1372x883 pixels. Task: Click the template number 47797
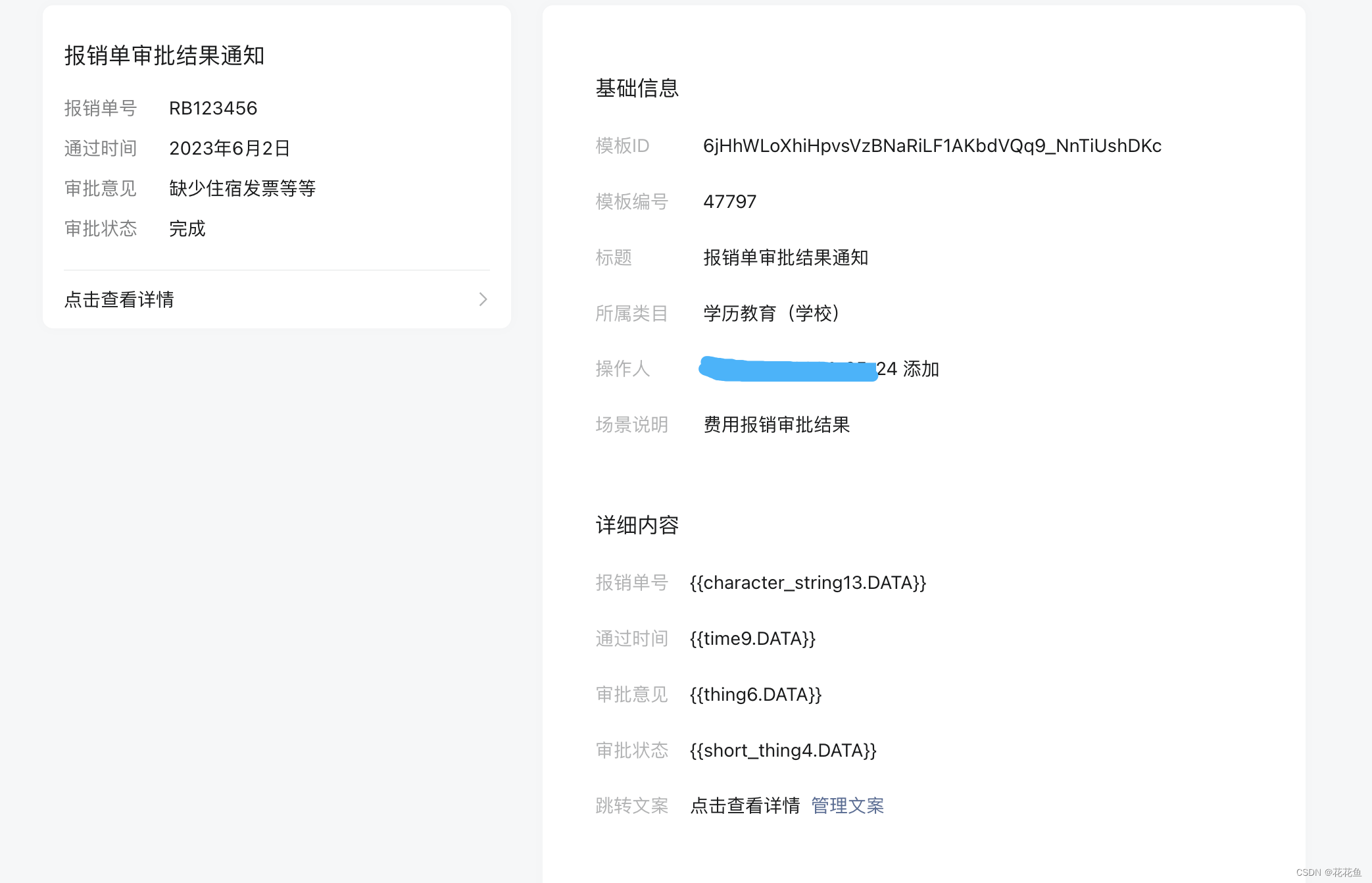(729, 201)
